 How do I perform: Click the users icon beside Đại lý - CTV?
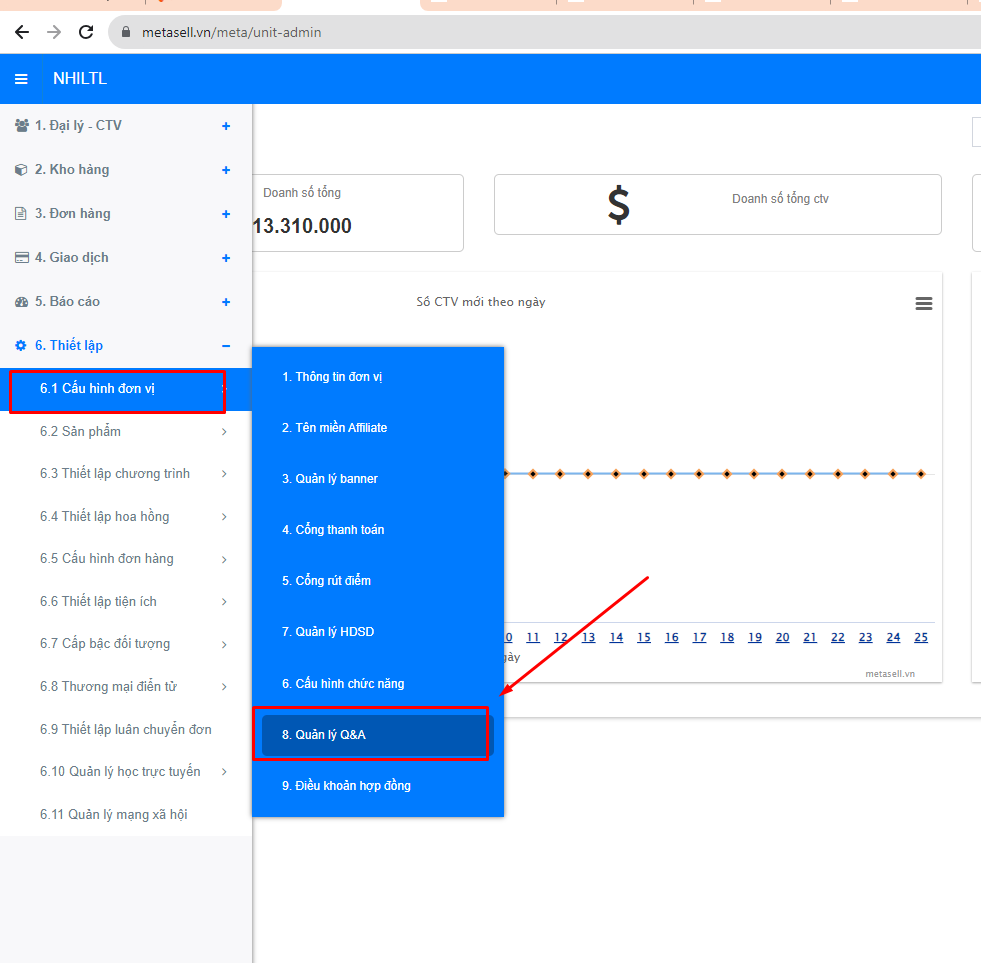click(x=21, y=126)
